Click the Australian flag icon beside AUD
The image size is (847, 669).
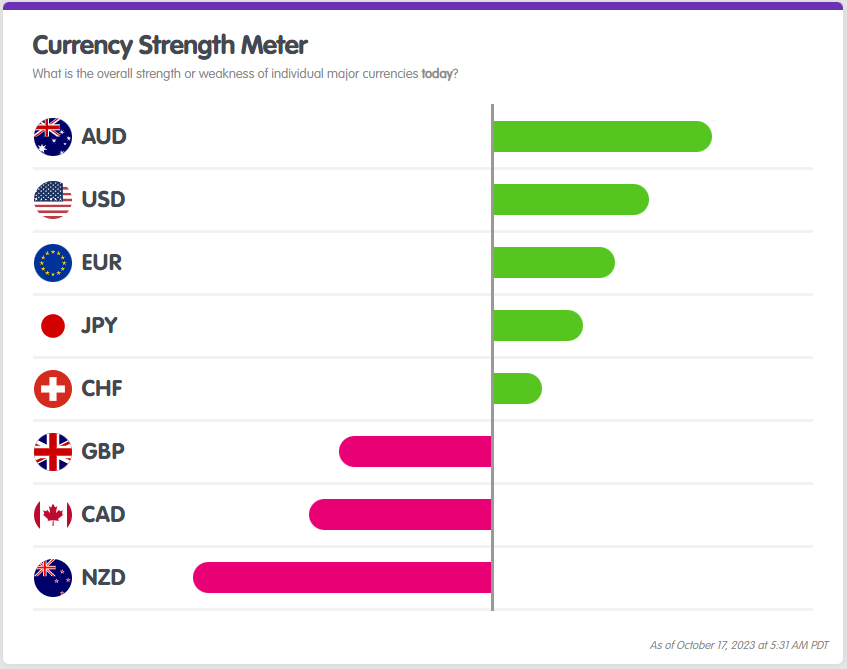pyautogui.click(x=52, y=136)
